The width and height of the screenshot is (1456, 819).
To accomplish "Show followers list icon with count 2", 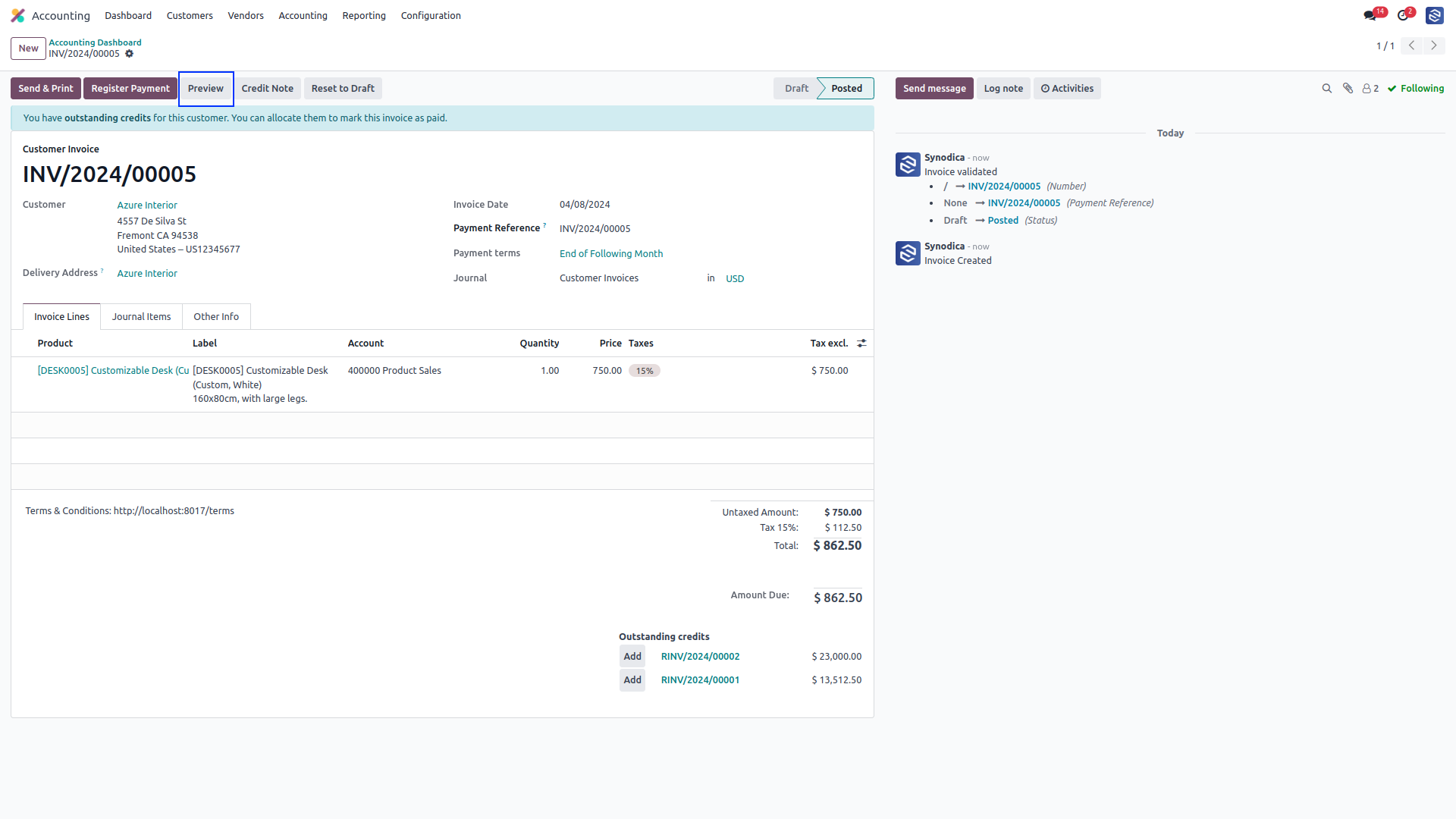I will (x=1370, y=89).
